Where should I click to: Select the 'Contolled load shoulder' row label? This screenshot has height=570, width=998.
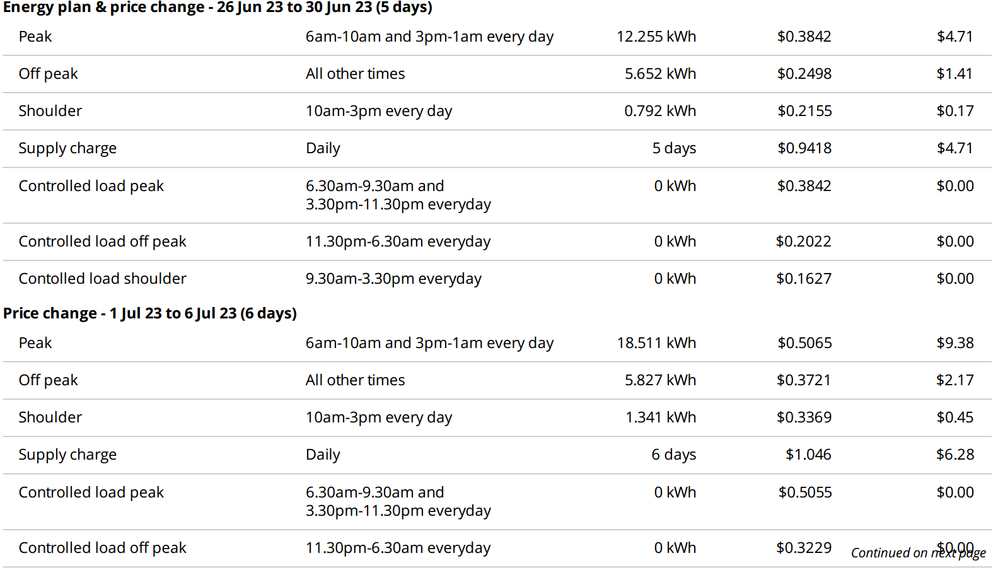point(102,279)
